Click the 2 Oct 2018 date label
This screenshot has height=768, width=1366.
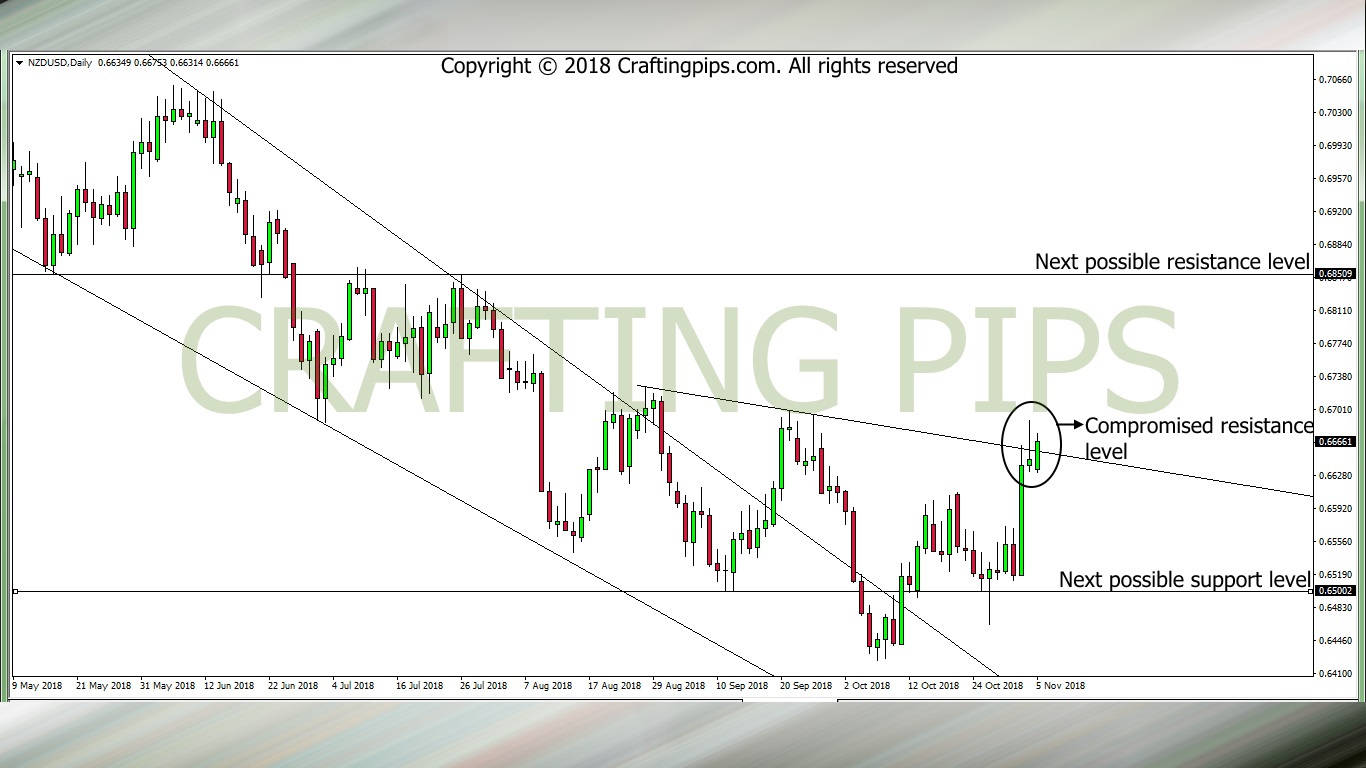866,686
